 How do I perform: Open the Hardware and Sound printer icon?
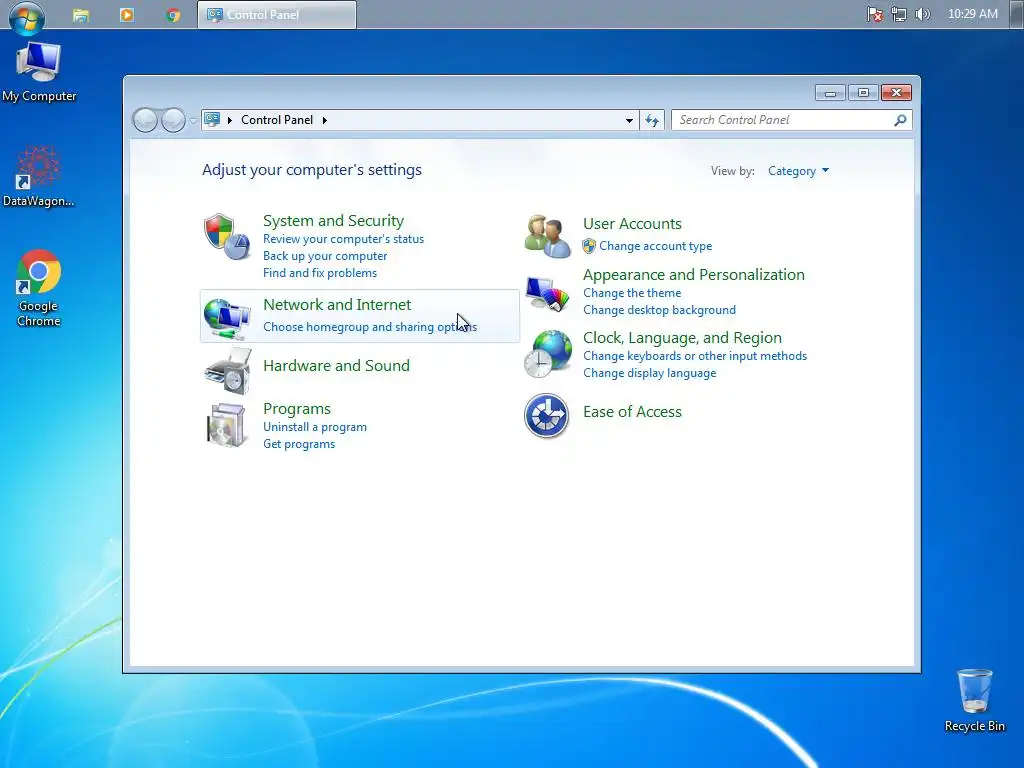pos(227,371)
